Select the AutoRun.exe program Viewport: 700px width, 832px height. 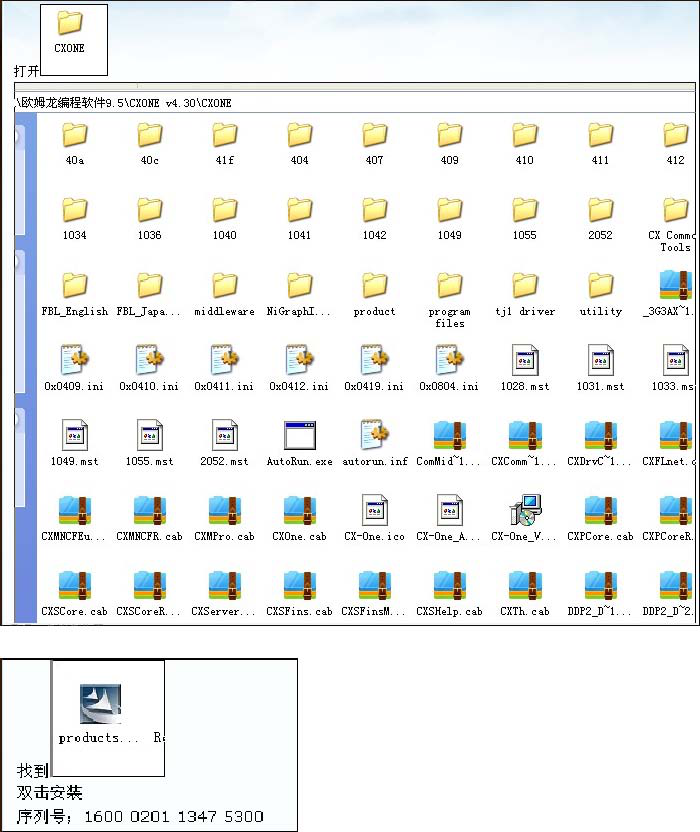click(x=299, y=443)
